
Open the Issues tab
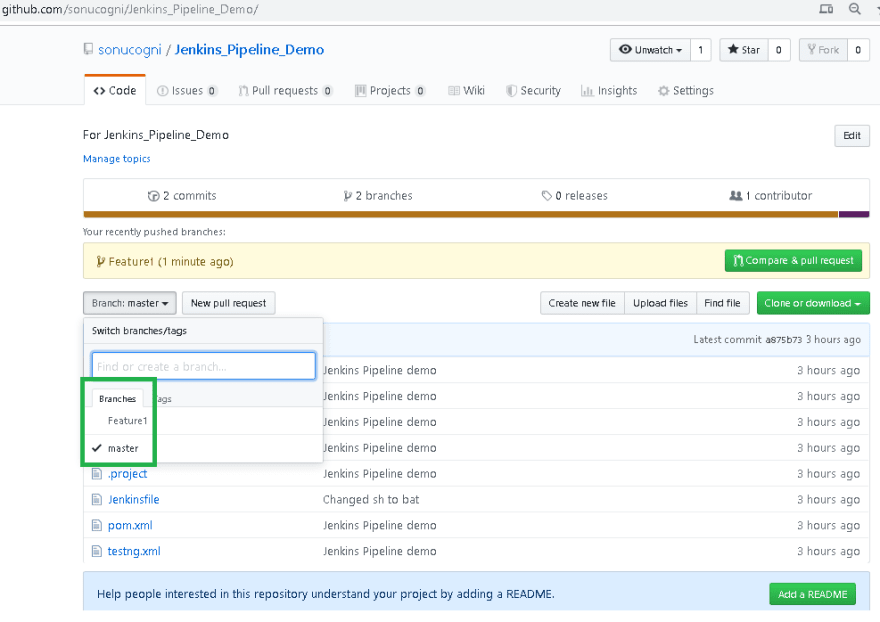187,90
